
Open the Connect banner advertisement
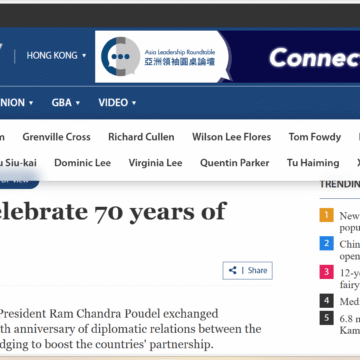tap(227, 57)
